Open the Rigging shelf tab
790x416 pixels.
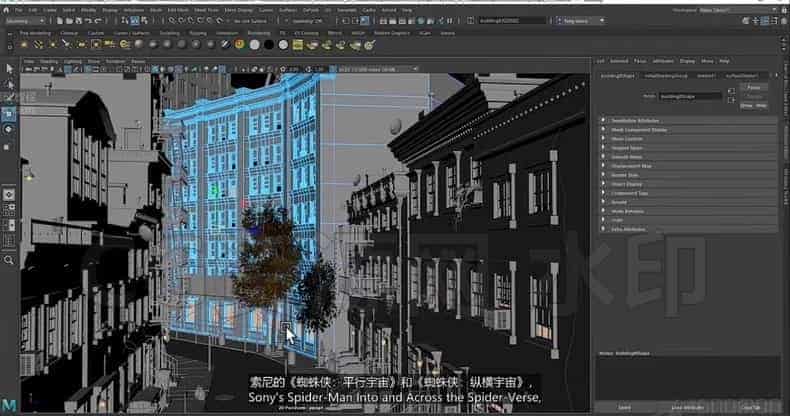pos(198,33)
